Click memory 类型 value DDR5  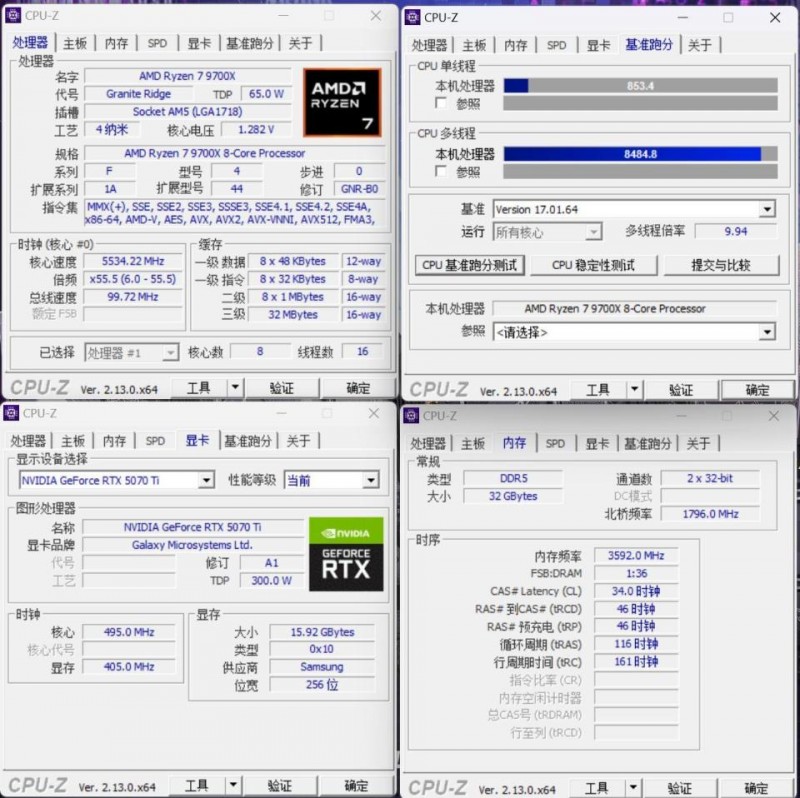click(513, 479)
